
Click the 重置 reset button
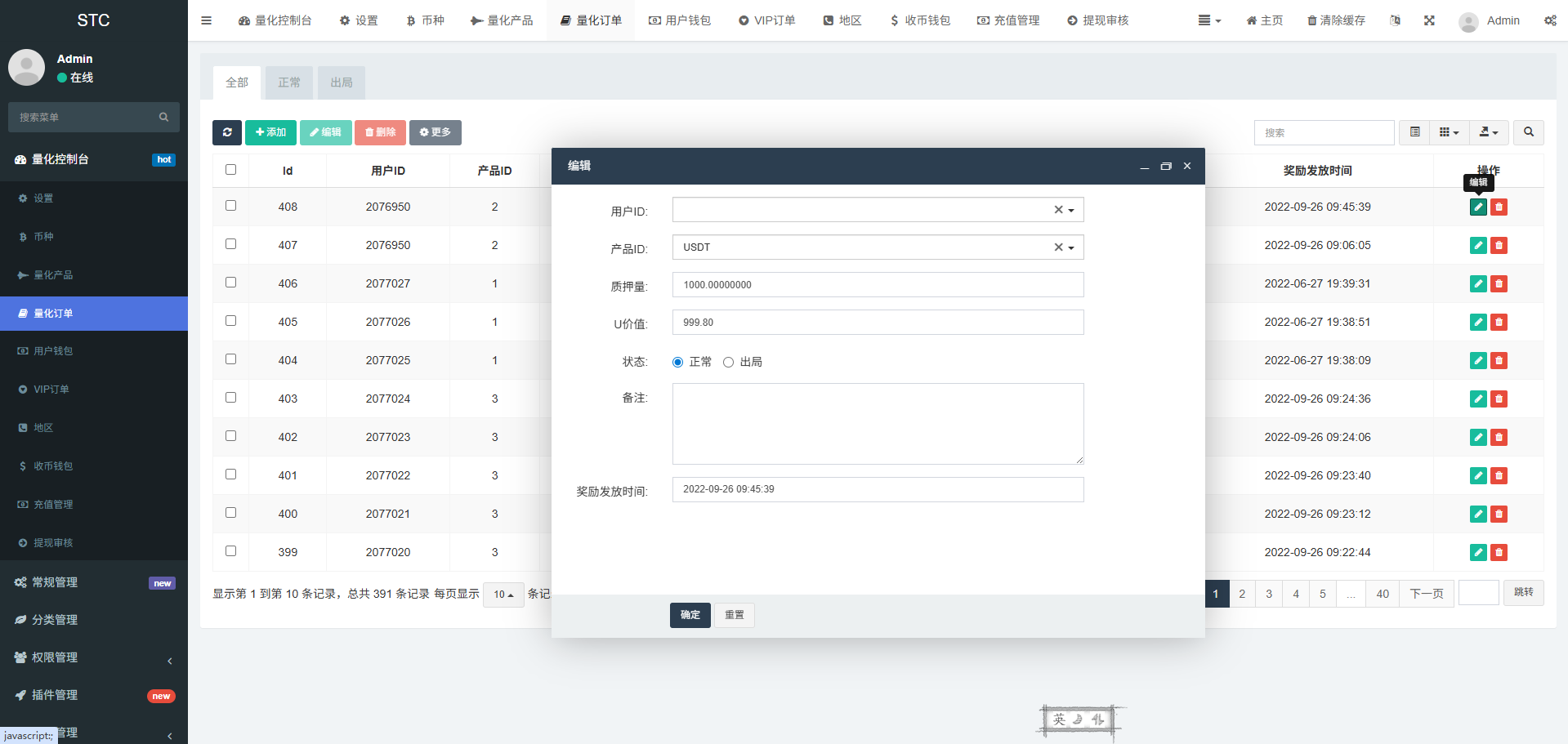point(734,615)
